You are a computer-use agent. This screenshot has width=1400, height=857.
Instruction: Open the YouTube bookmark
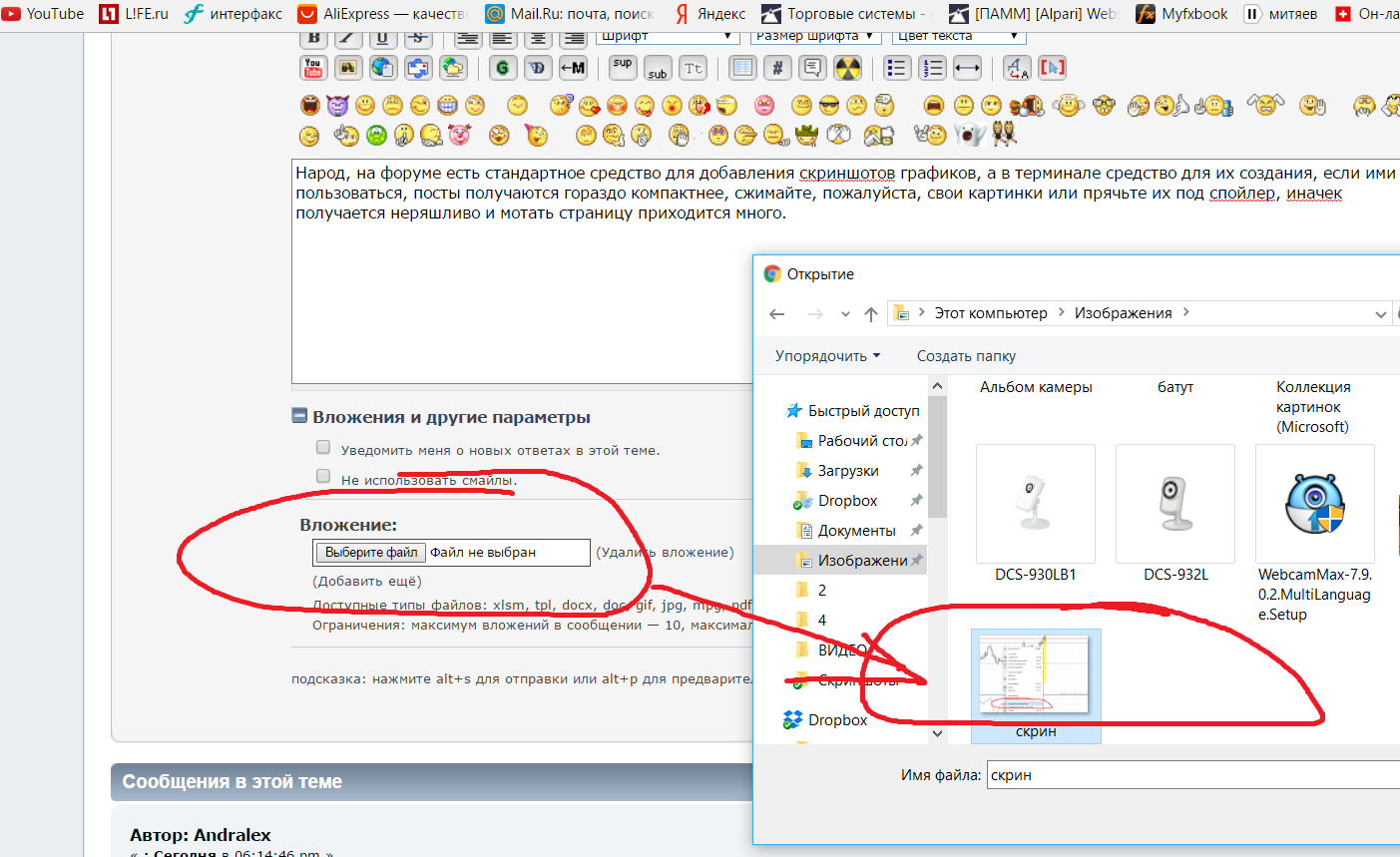43,14
